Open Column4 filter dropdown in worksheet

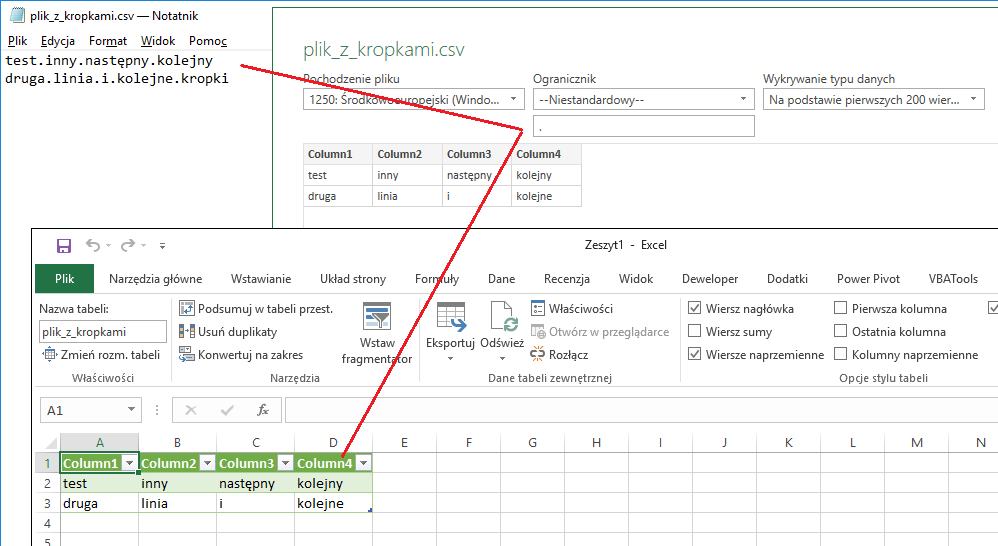click(363, 463)
